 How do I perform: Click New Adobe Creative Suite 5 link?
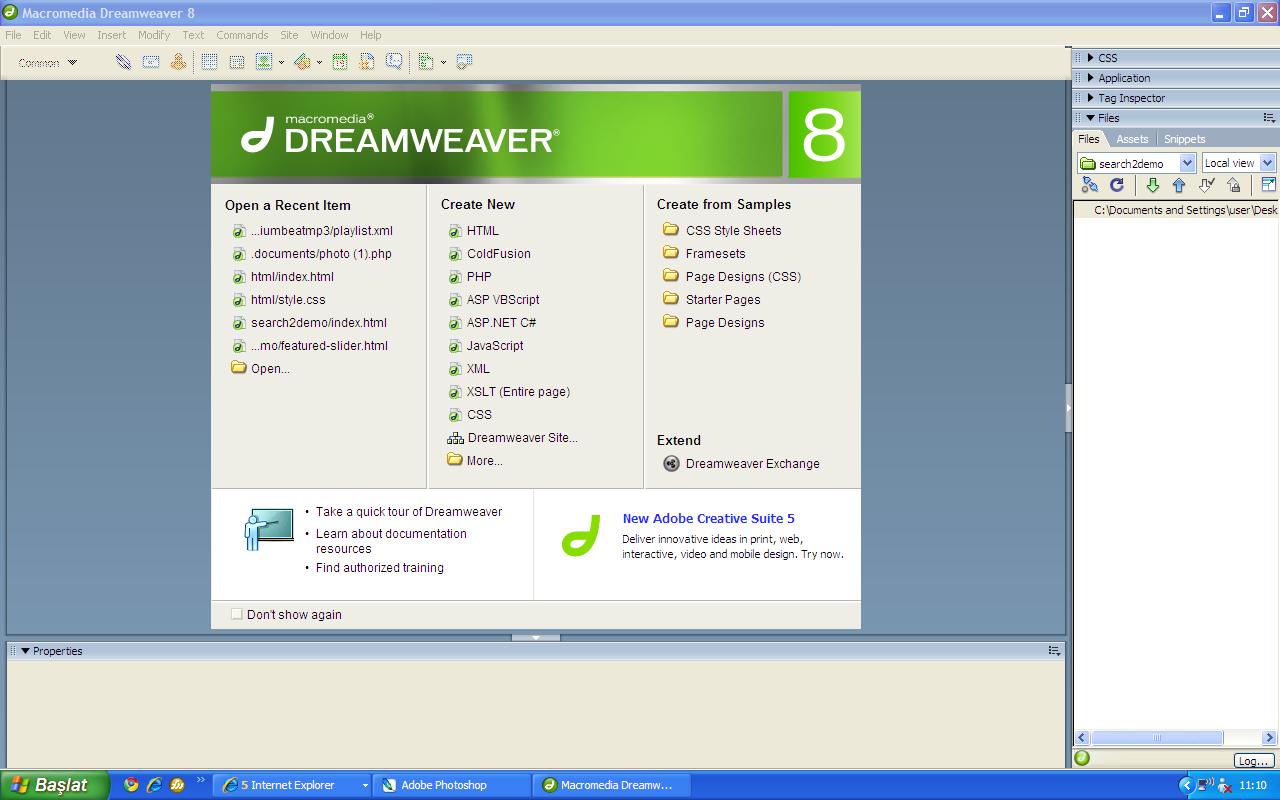[x=708, y=519]
